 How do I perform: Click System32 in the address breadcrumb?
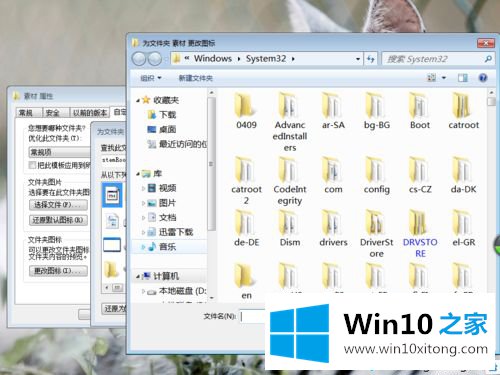pos(266,59)
